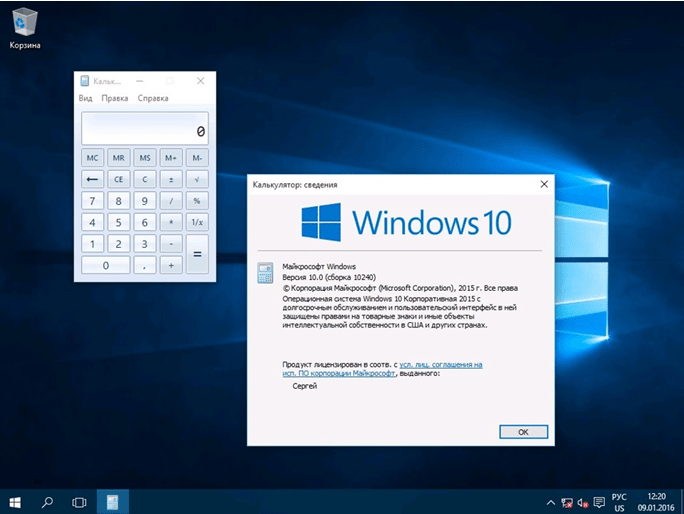Open Task View from the taskbar

(79, 500)
